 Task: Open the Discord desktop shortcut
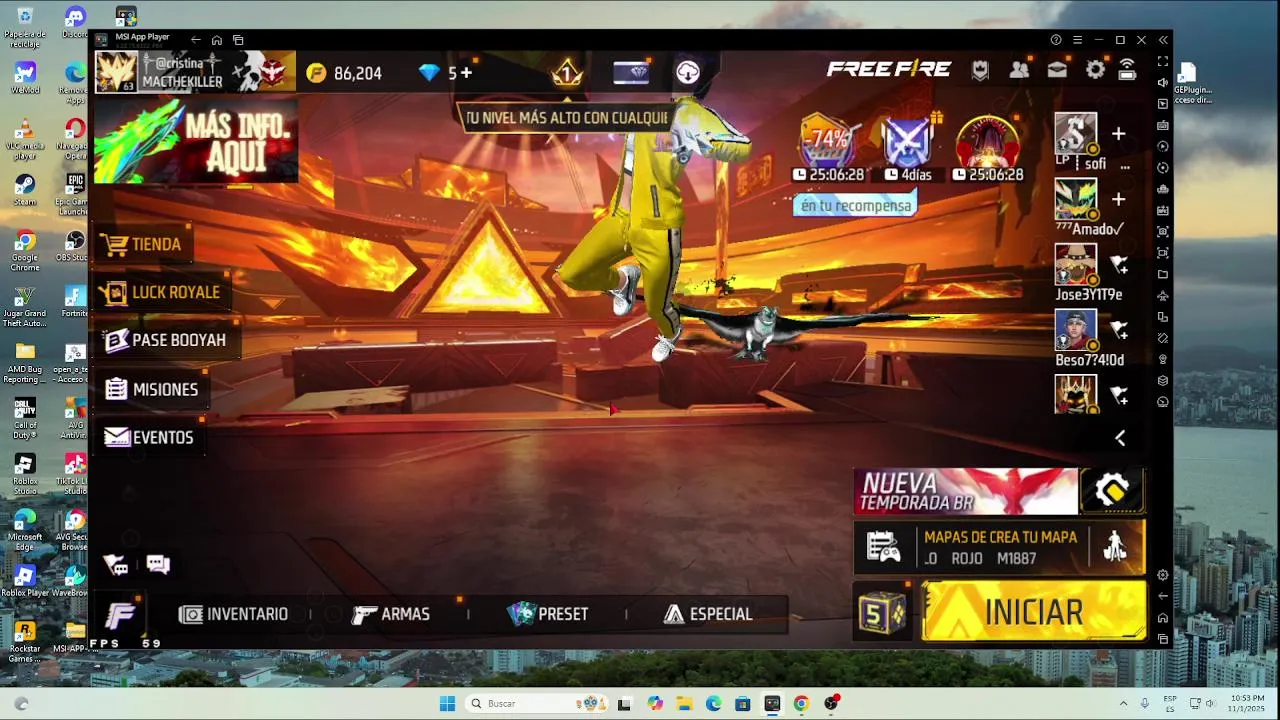coord(75,23)
